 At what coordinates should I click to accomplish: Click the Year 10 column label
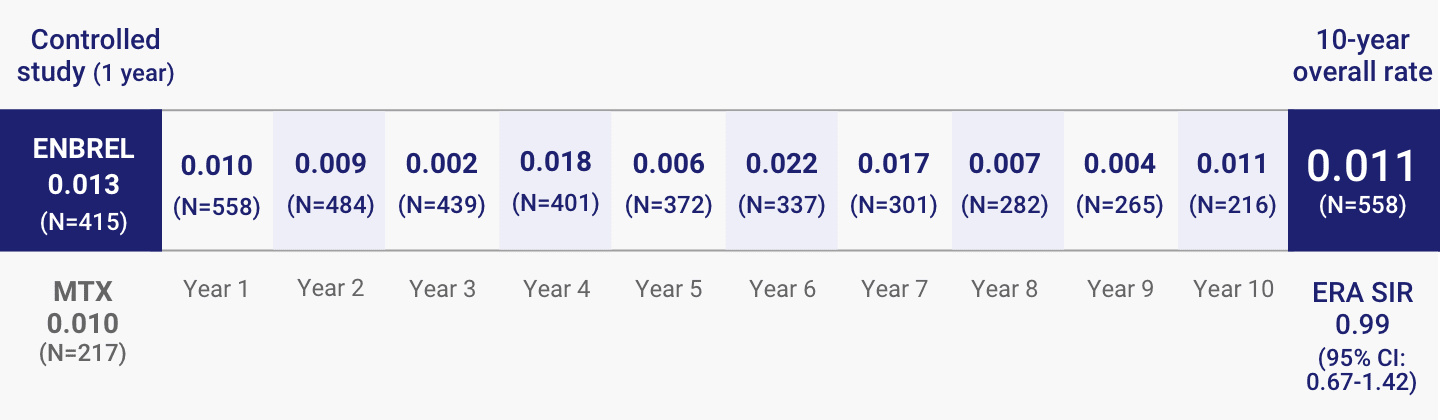click(1233, 290)
